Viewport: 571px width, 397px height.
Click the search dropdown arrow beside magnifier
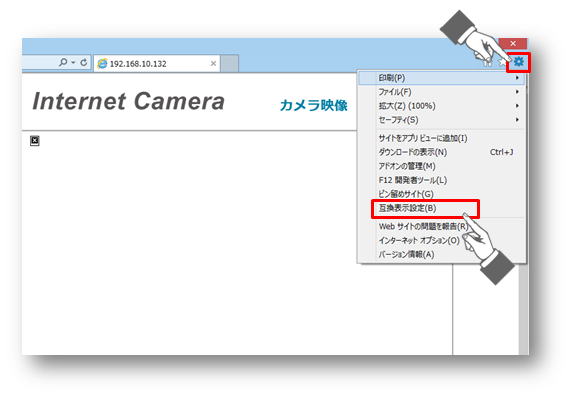[73, 63]
